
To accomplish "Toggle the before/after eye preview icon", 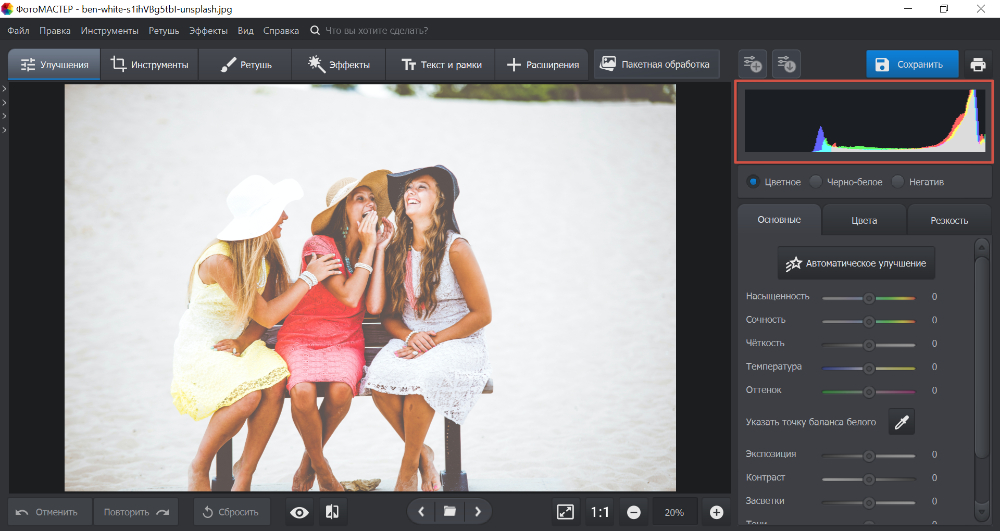I will [299, 512].
